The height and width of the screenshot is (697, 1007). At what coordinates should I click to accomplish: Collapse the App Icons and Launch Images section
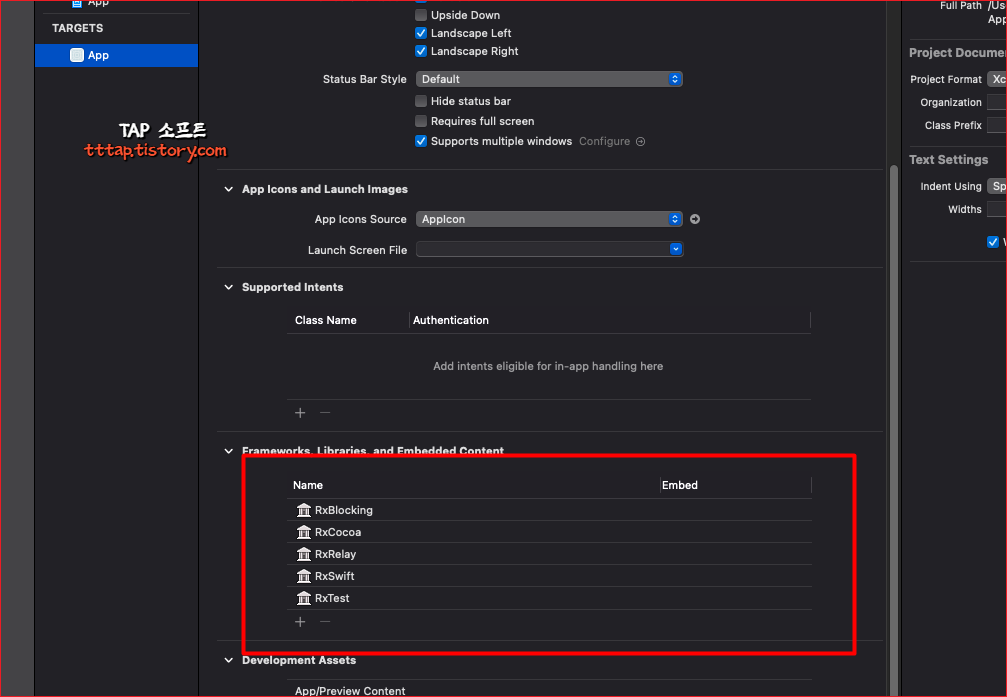coord(229,189)
